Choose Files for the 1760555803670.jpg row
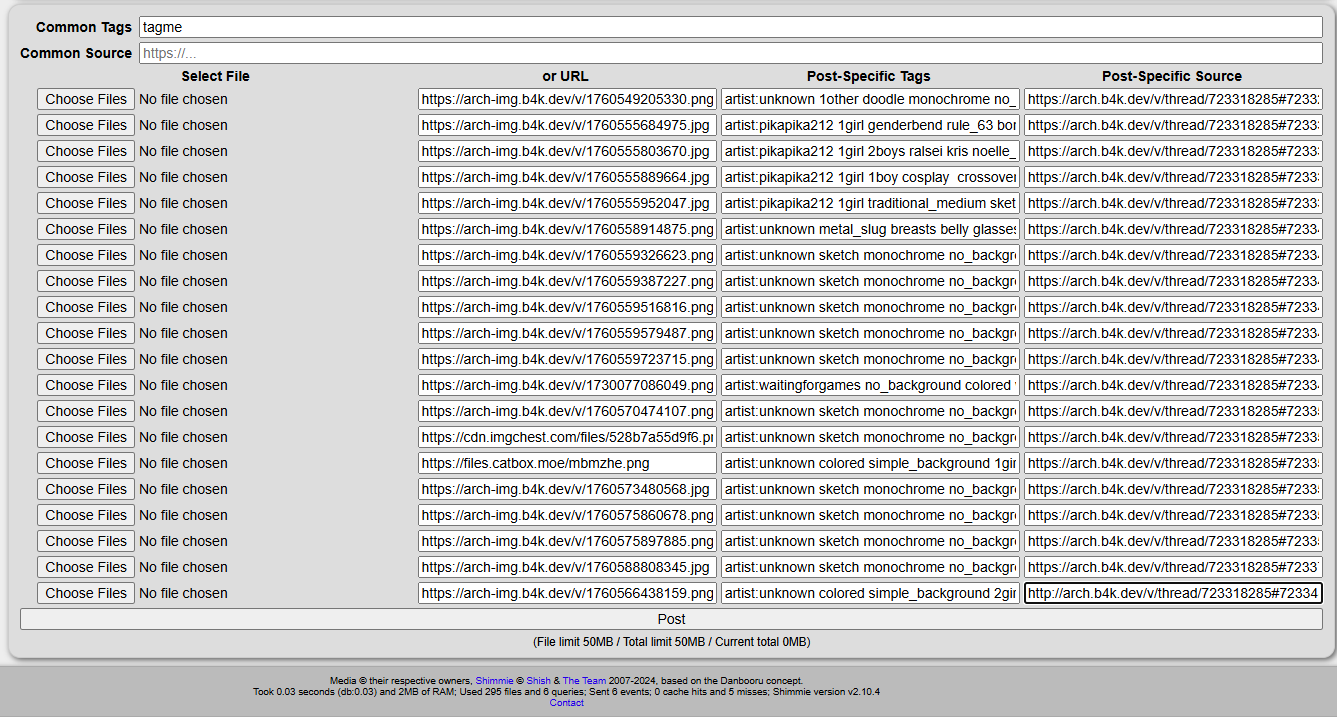 86,151
